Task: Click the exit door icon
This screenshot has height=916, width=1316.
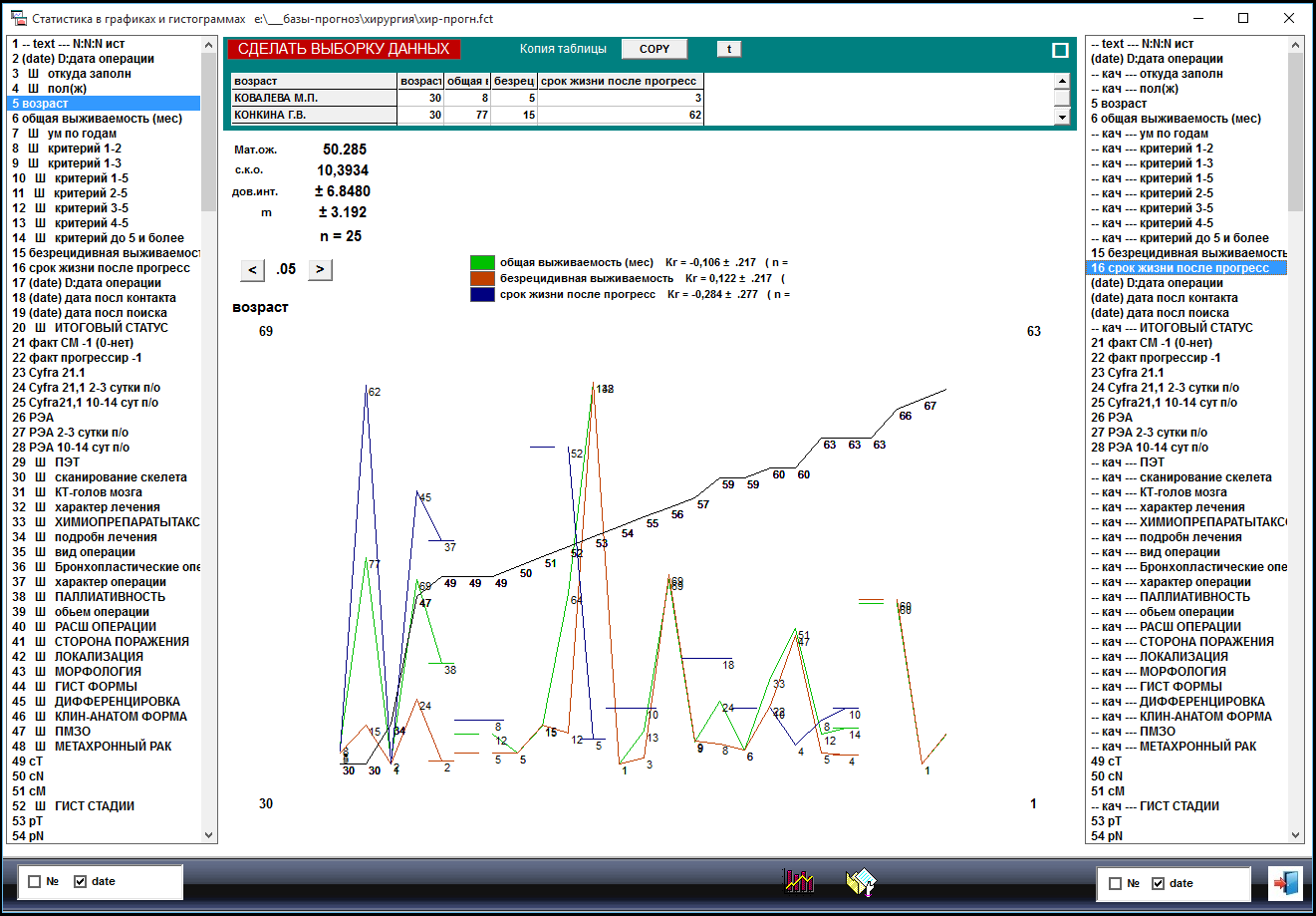Action: pos(1284,883)
